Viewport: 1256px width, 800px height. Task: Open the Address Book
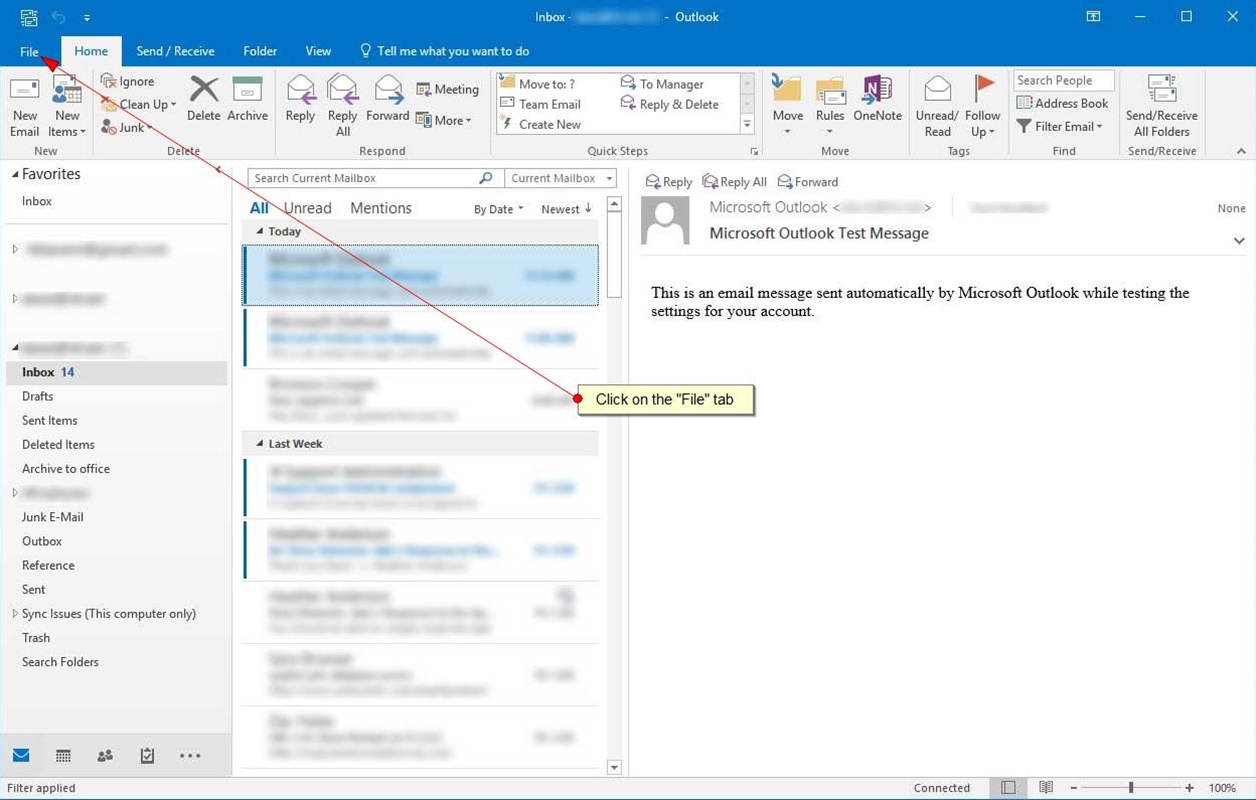click(1063, 103)
